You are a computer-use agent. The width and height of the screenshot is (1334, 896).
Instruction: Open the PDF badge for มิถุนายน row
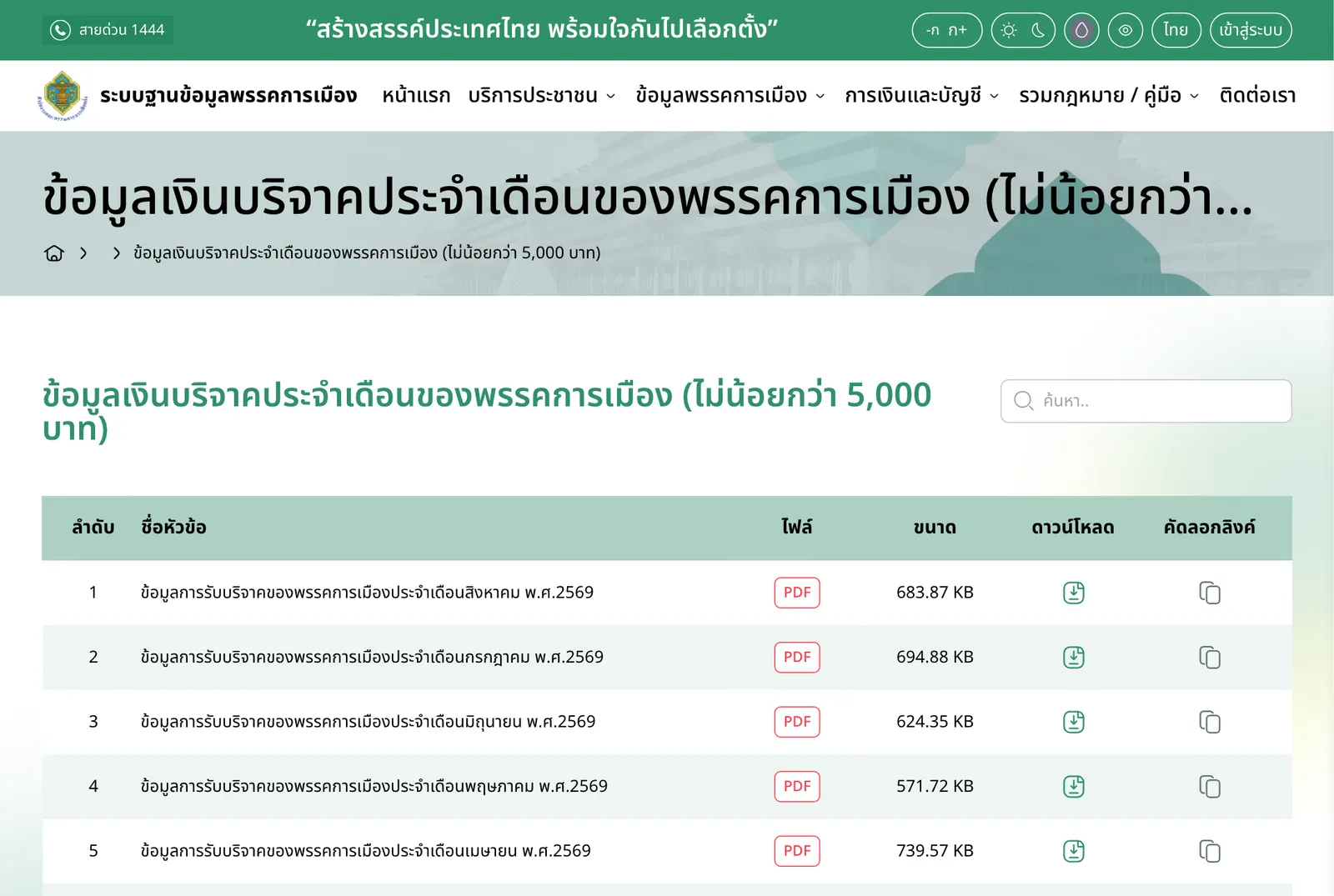[x=797, y=722]
